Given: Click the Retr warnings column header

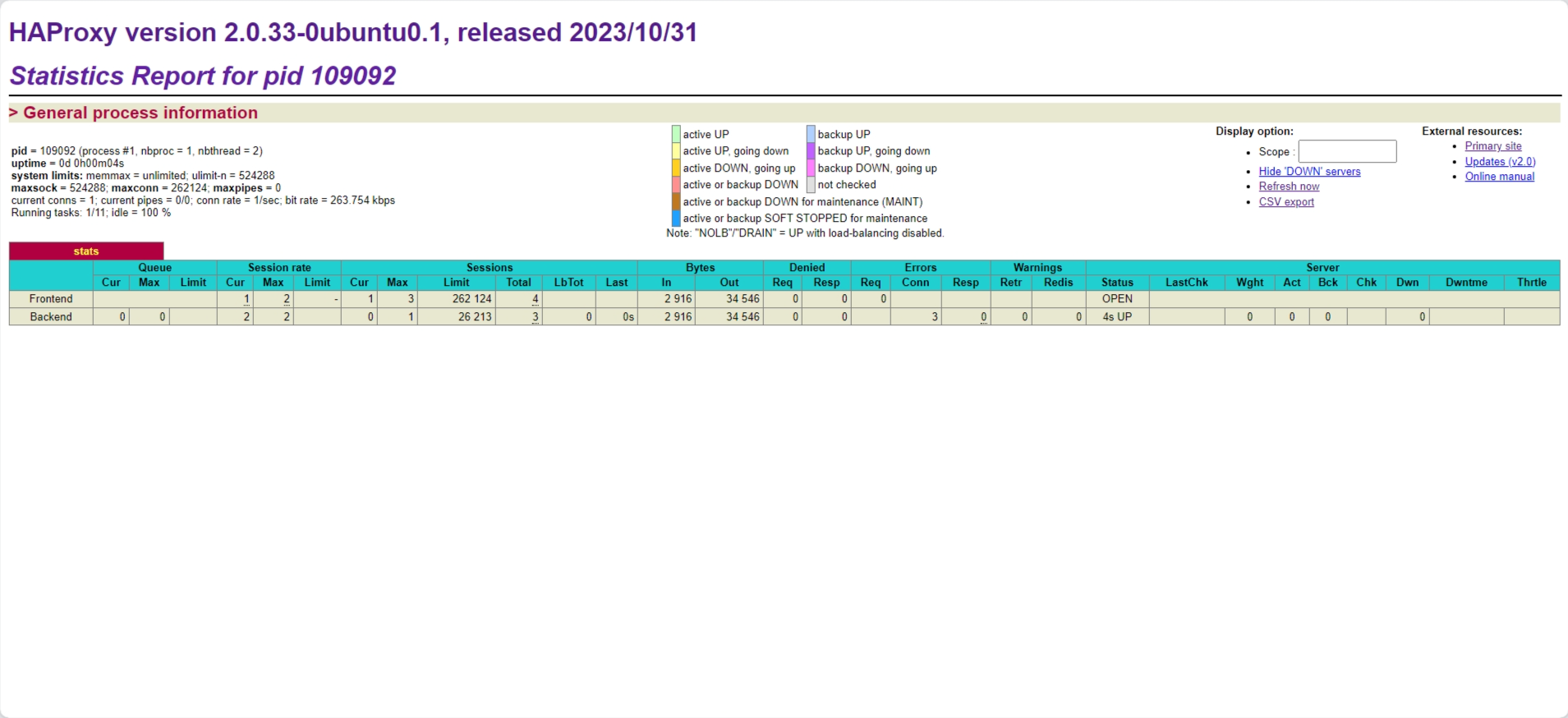Looking at the screenshot, I should [1011, 283].
